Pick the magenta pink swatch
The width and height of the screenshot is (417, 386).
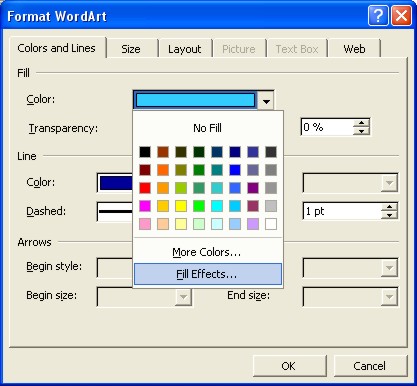pos(145,206)
